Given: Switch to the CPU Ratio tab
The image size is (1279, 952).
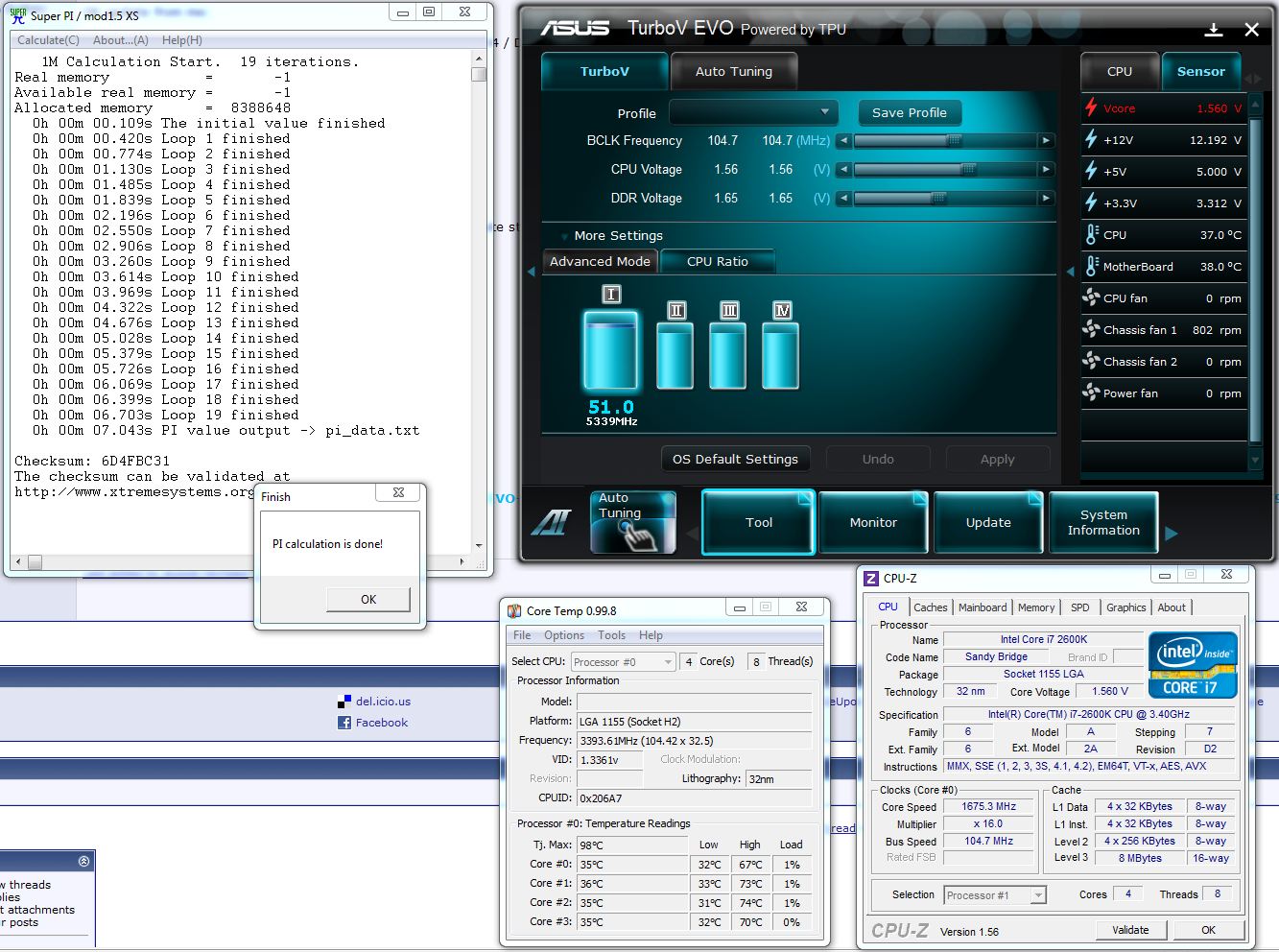Looking at the screenshot, I should [717, 261].
